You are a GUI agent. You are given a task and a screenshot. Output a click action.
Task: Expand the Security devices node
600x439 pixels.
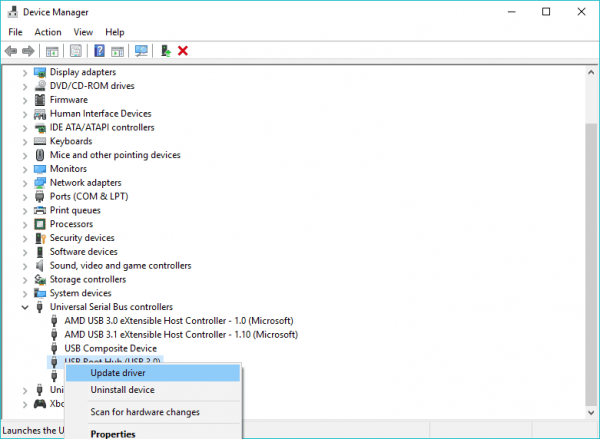pos(25,238)
